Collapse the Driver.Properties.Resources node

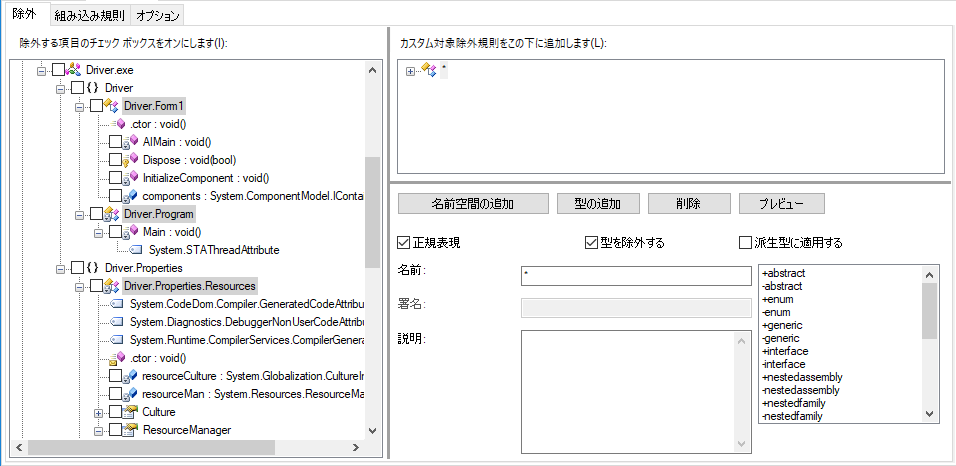pos(79,287)
